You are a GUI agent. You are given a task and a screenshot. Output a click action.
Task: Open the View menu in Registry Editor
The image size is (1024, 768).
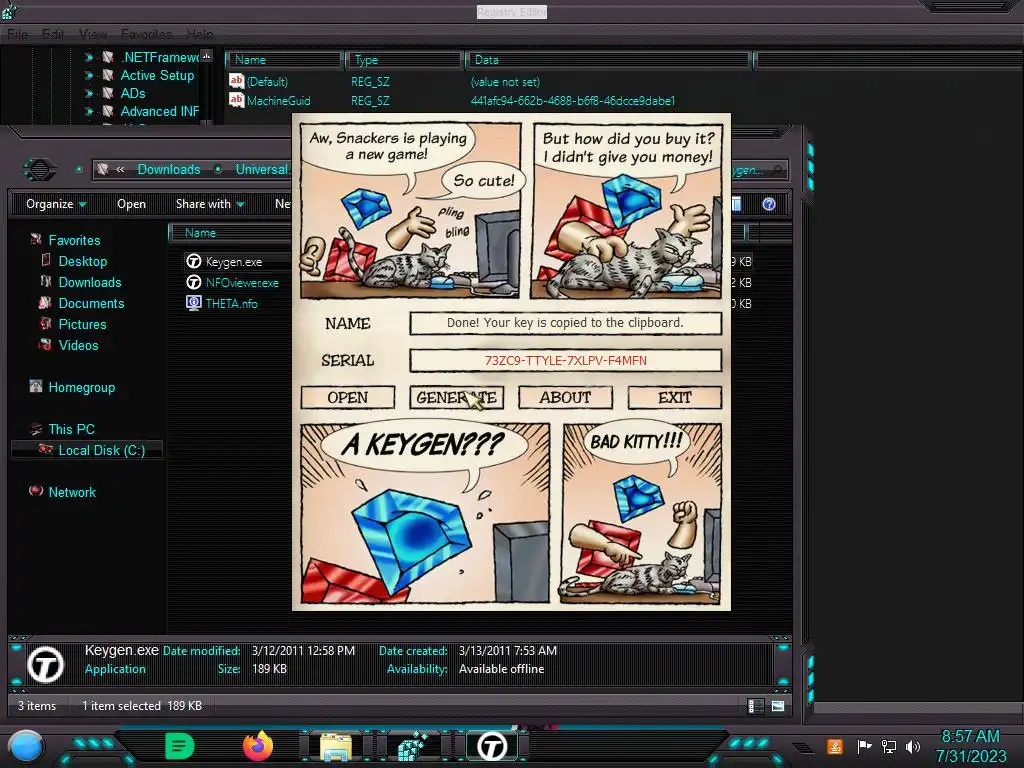[93, 34]
